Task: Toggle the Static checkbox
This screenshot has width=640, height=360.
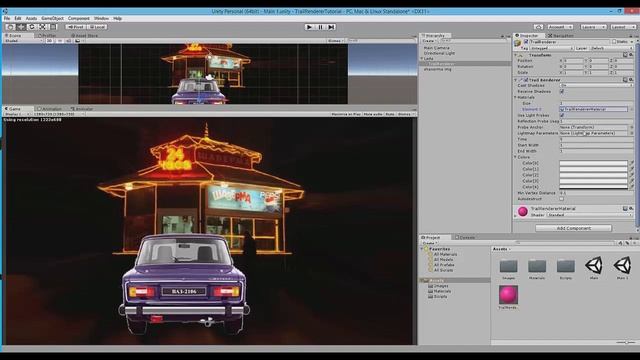Action: point(614,42)
